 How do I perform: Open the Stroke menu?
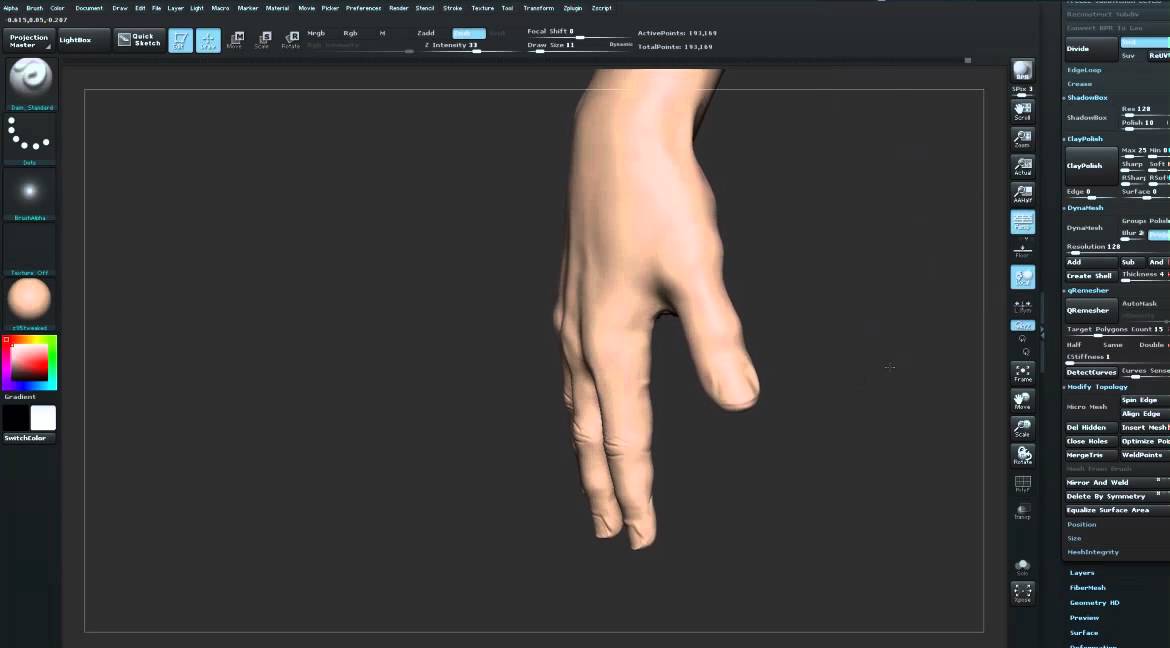(x=453, y=8)
